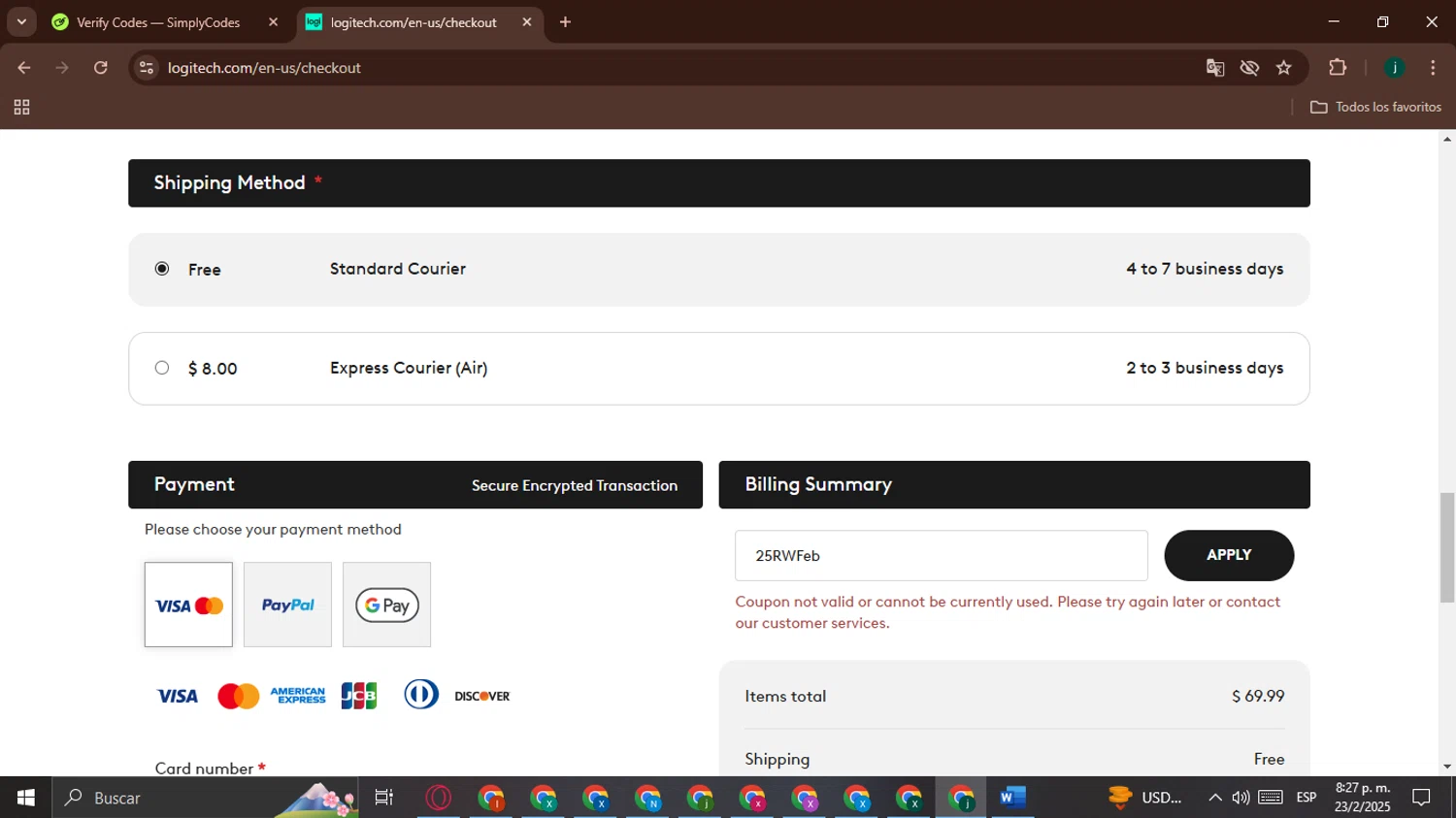This screenshot has width=1456, height=818.
Task: Open the translate page icon
Action: pos(1215,68)
